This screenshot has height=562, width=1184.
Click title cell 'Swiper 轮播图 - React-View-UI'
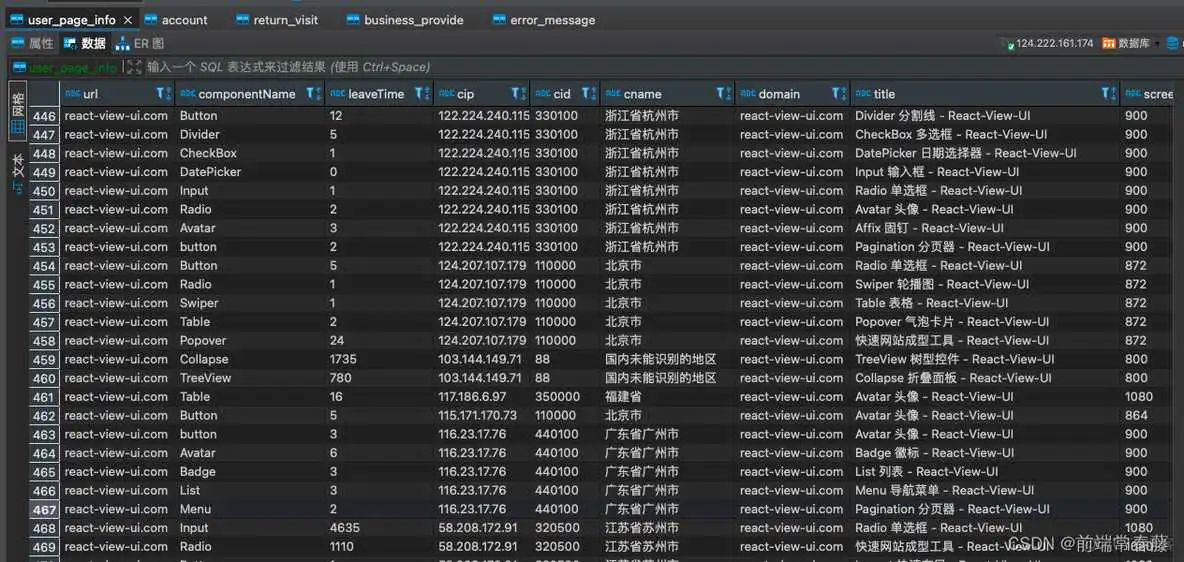(985, 284)
